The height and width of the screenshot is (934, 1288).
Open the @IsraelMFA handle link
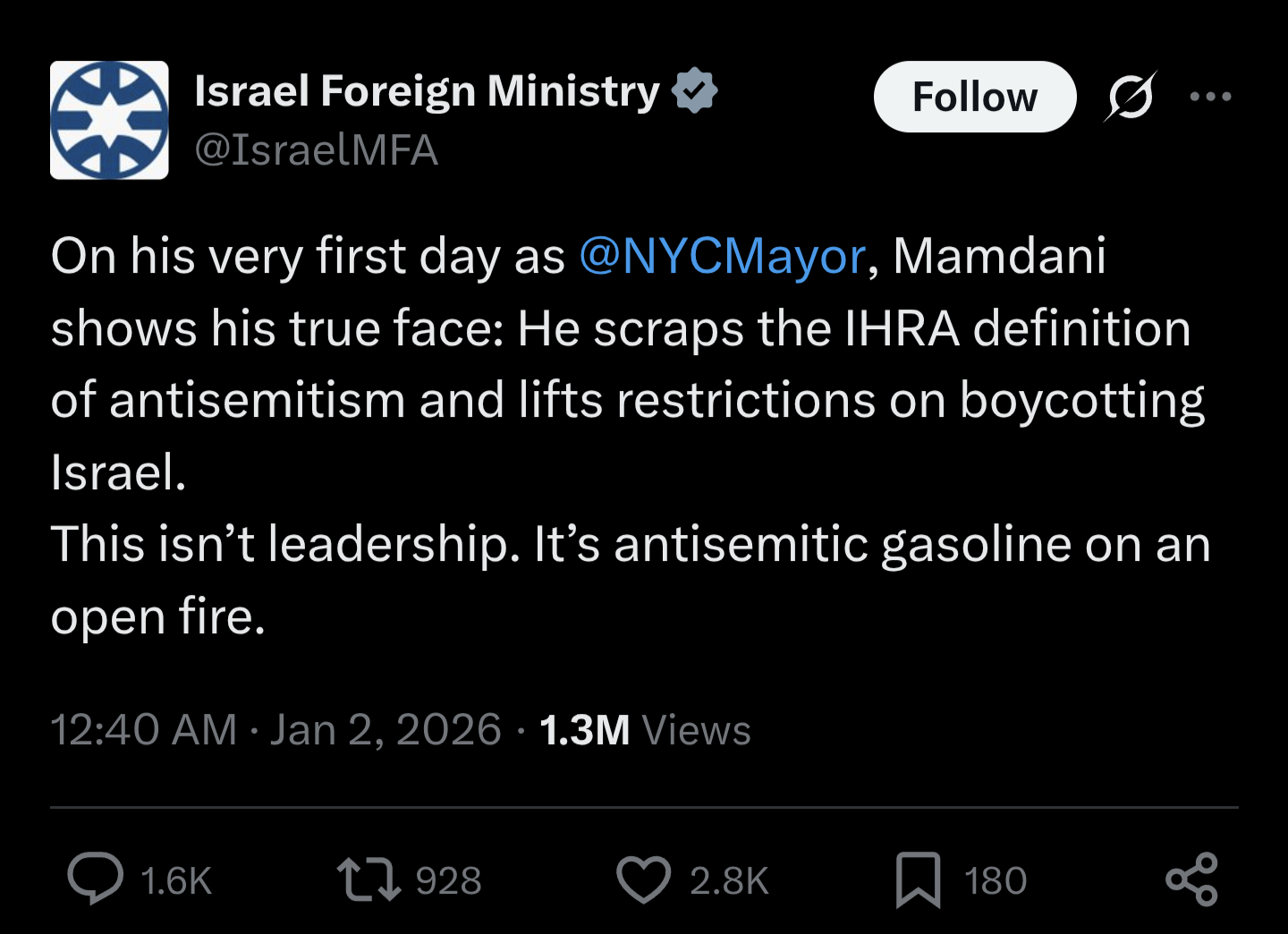pyautogui.click(x=316, y=150)
